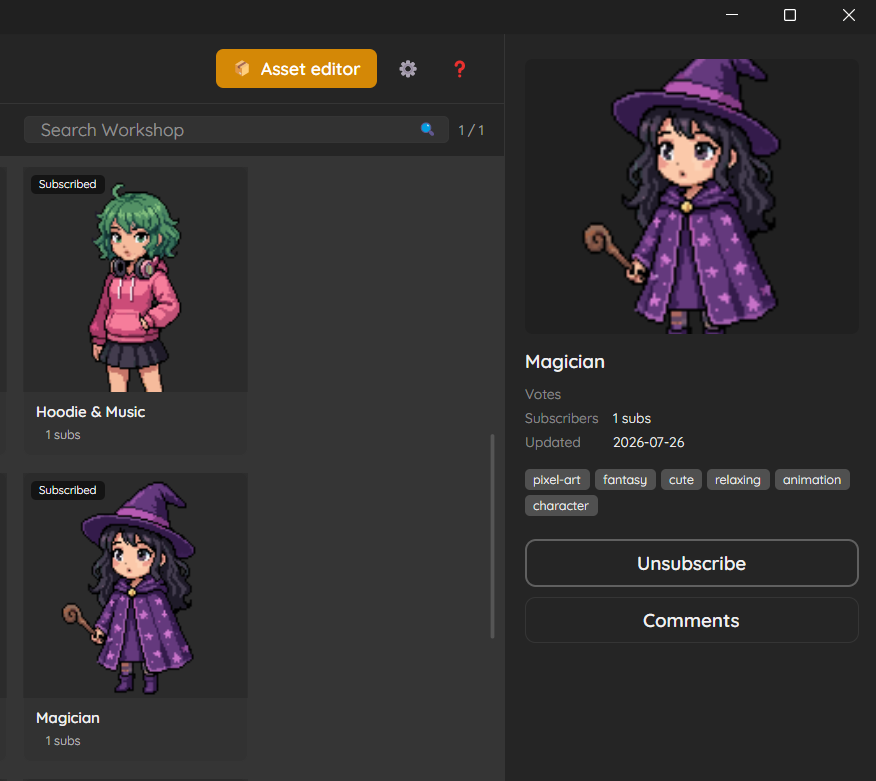This screenshot has height=781, width=876.
Task: Click the updated date 2026-07-26
Action: tap(649, 442)
